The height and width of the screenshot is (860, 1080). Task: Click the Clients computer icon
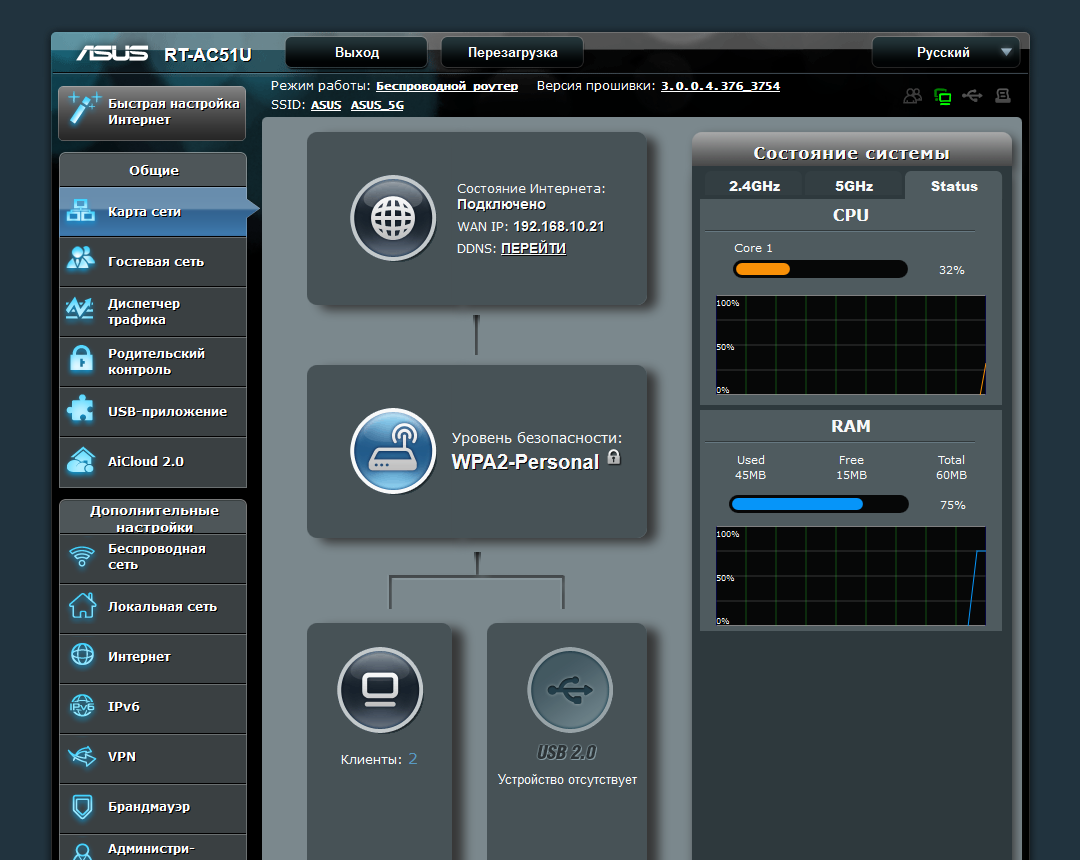pos(380,690)
